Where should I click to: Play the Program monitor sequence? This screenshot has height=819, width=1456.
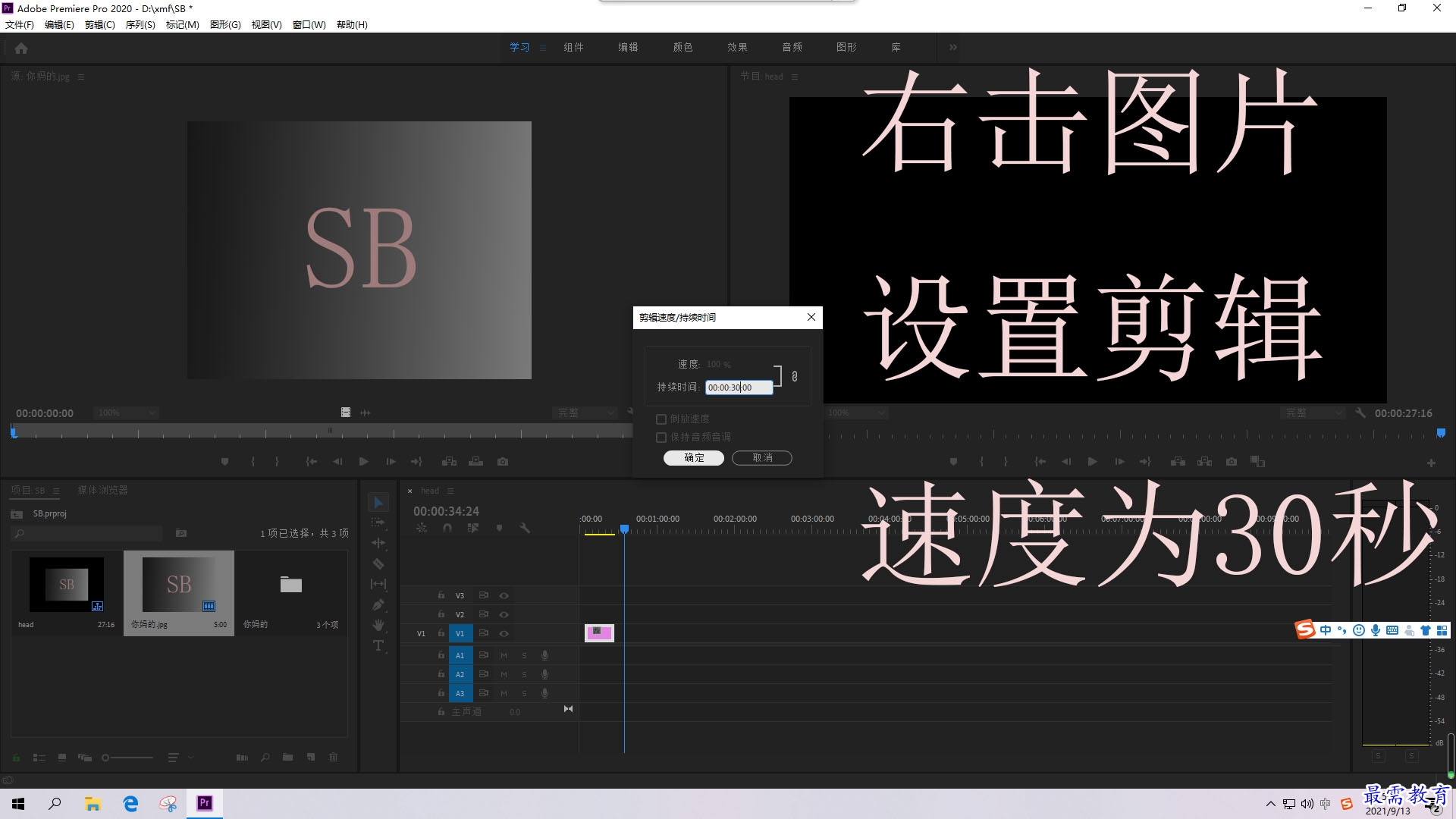point(1092,461)
